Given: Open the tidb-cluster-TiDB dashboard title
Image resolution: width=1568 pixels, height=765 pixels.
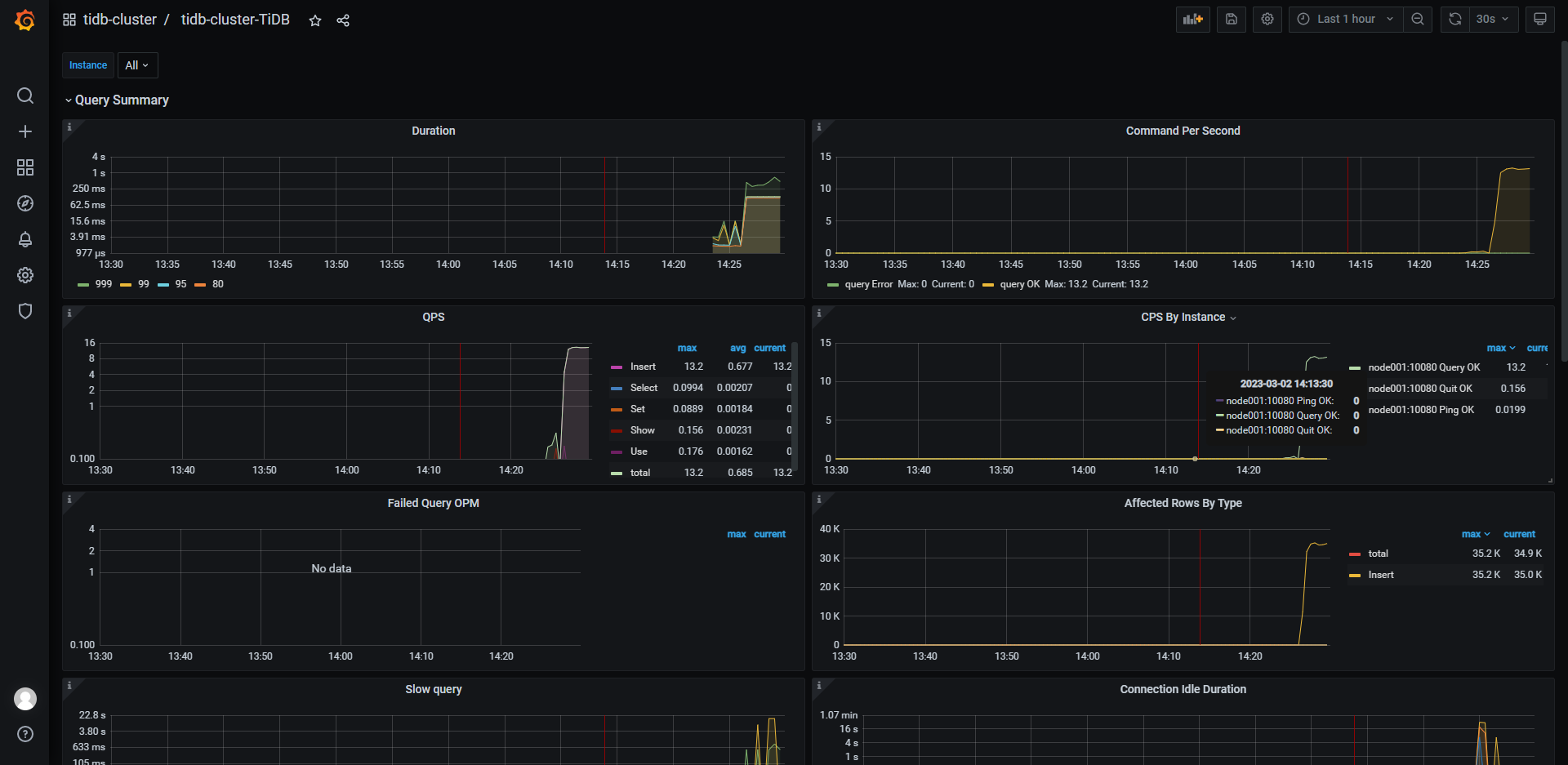Looking at the screenshot, I should pyautogui.click(x=235, y=20).
